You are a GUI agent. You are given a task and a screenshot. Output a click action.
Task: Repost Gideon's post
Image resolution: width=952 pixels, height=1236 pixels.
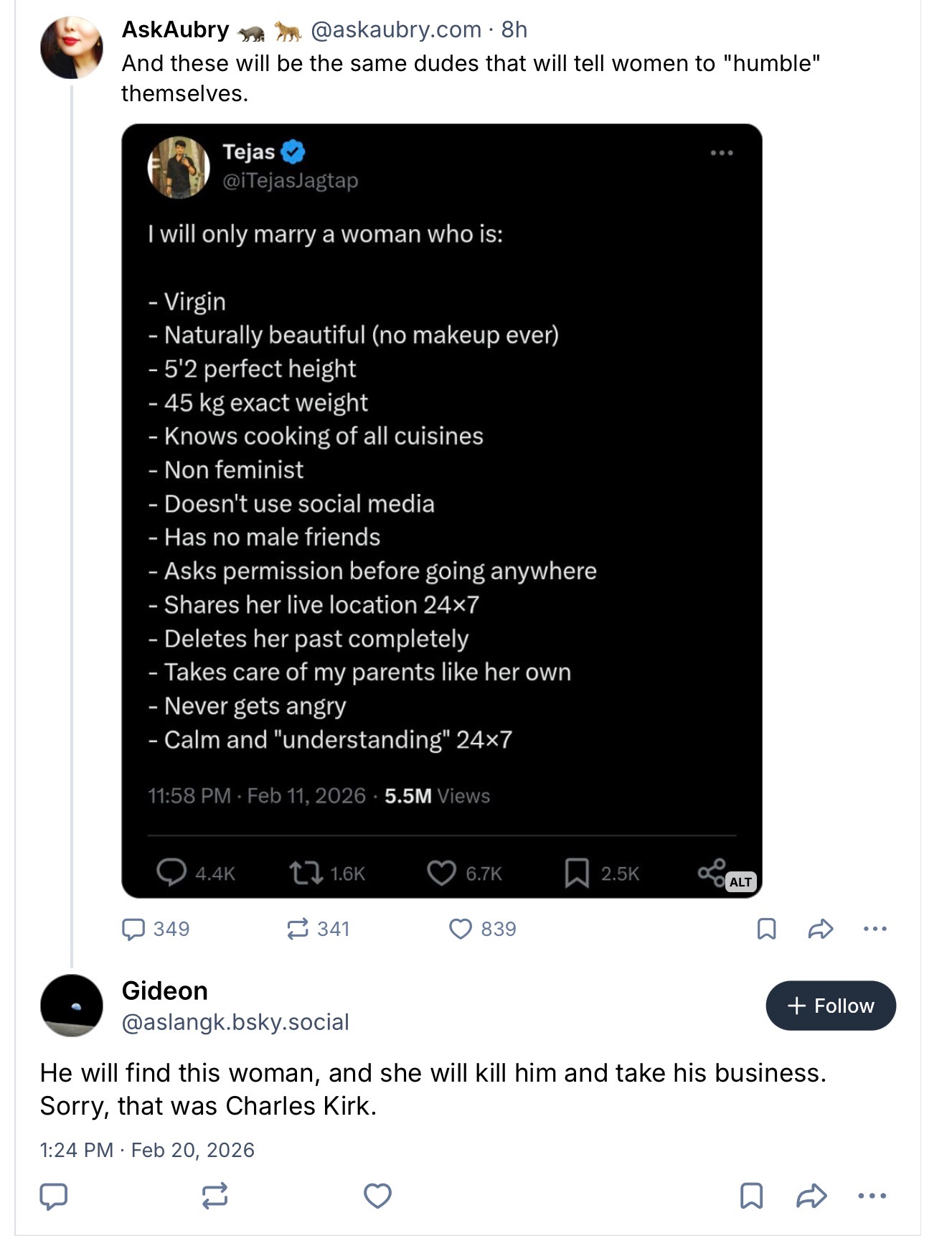coord(215,1196)
